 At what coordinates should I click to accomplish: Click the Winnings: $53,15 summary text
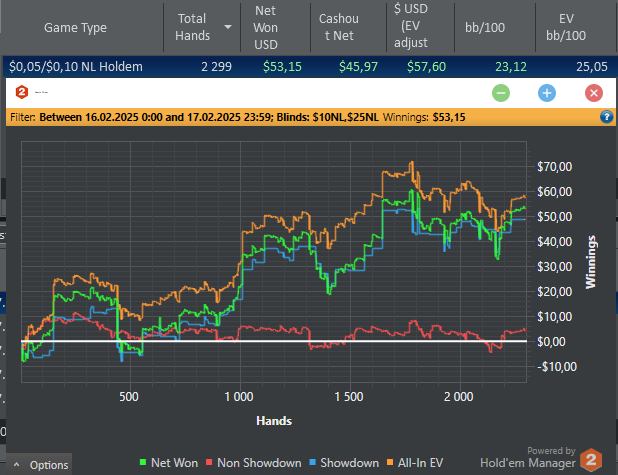(x=424, y=117)
